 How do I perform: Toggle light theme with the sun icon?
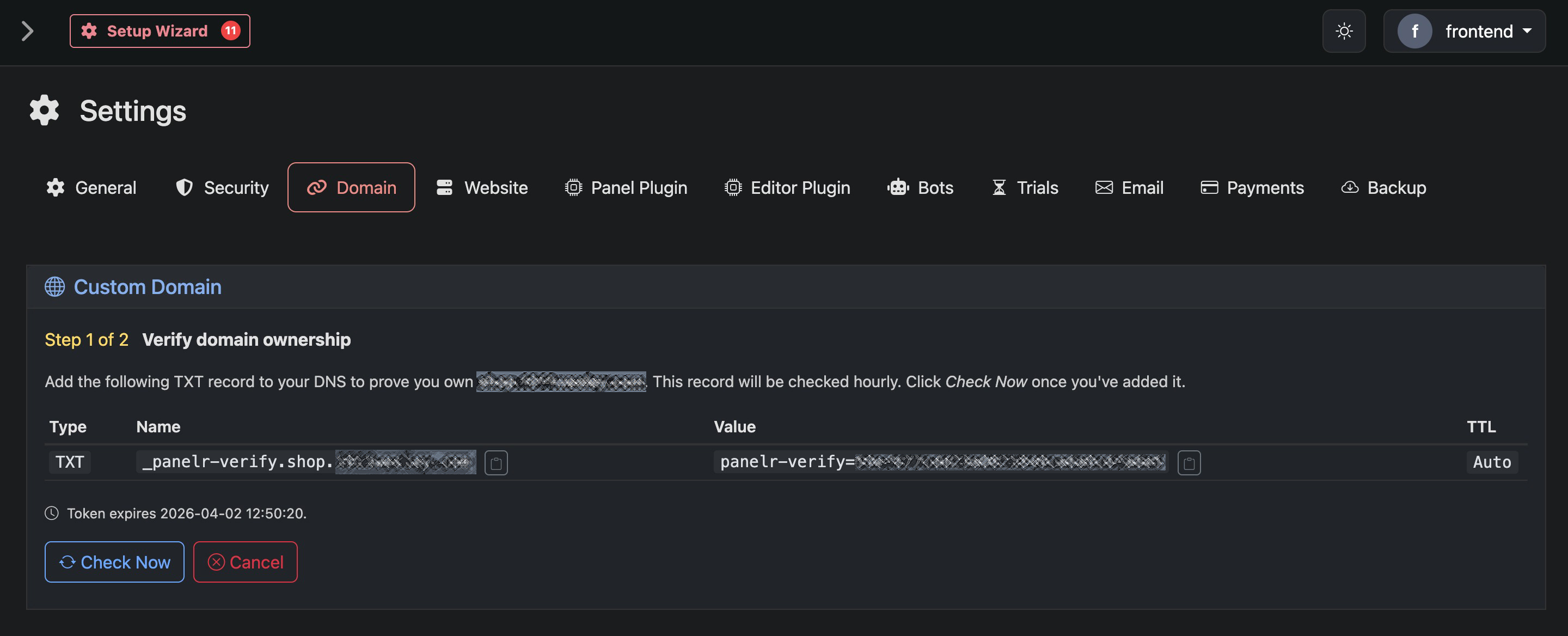[1344, 31]
